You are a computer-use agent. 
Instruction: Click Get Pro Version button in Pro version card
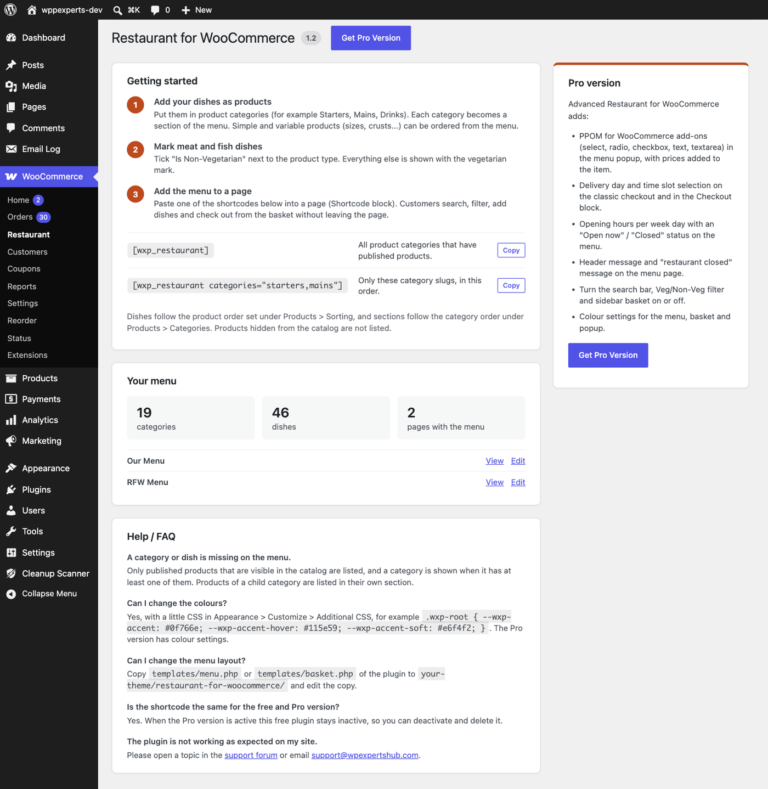608,355
